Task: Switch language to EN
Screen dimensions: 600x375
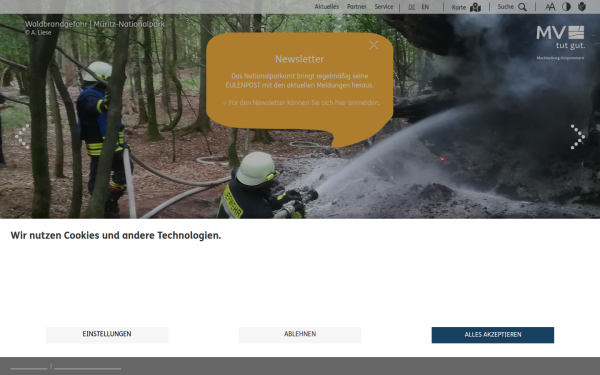Action: click(425, 7)
